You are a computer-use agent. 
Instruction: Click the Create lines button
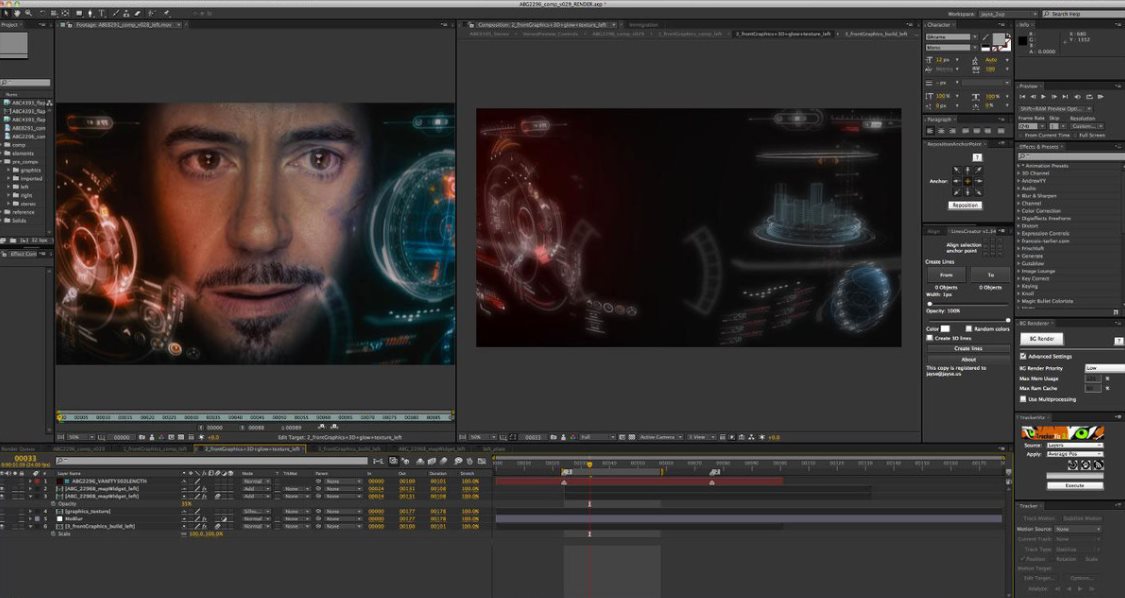point(969,349)
